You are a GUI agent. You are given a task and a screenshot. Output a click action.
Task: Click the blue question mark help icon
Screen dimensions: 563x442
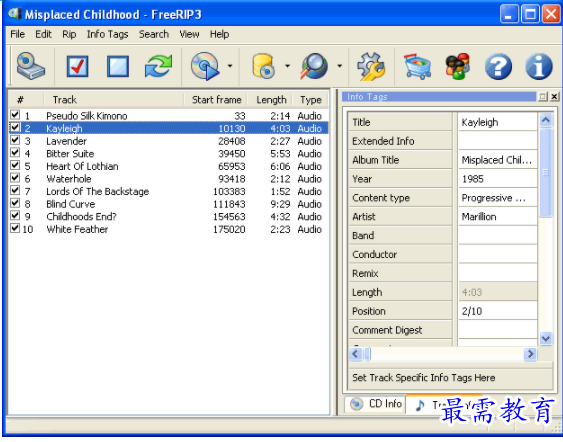[x=498, y=66]
